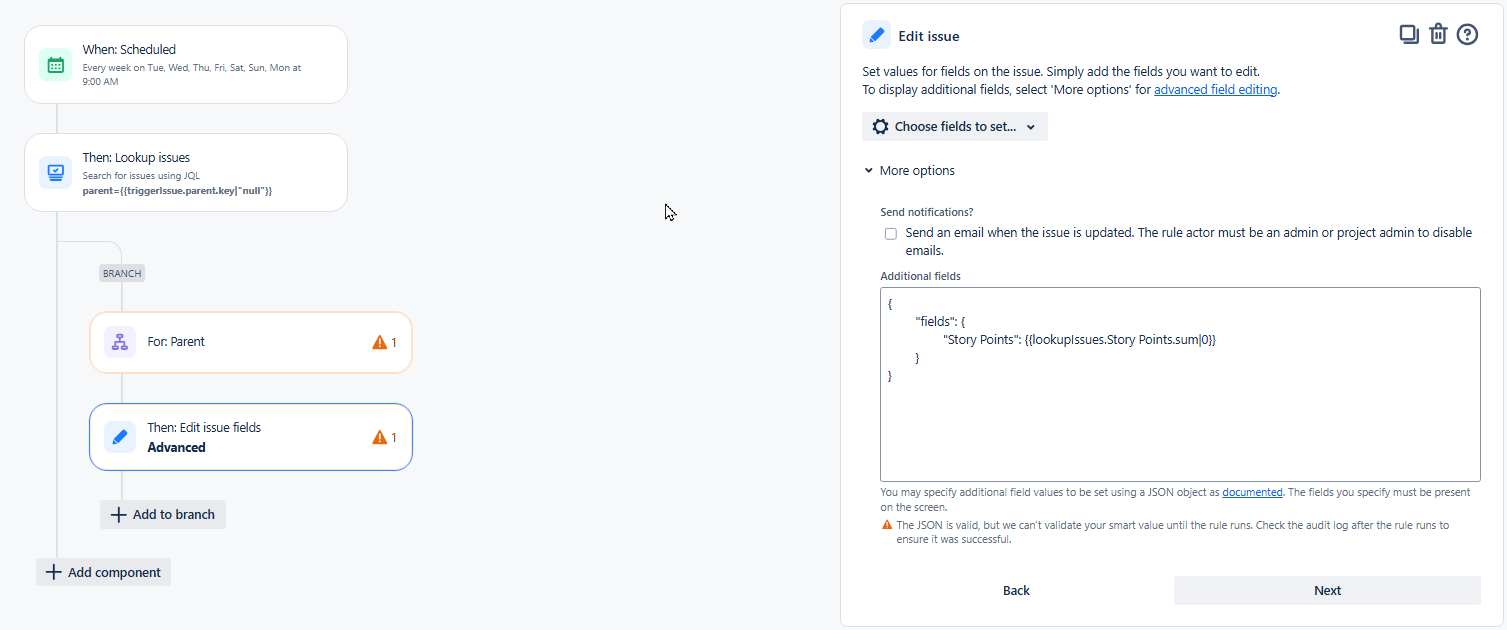The width and height of the screenshot is (1507, 630).
Task: Click the JQL text parent={{triggerIssue.parent.key|"null"}}
Action: click(x=177, y=190)
